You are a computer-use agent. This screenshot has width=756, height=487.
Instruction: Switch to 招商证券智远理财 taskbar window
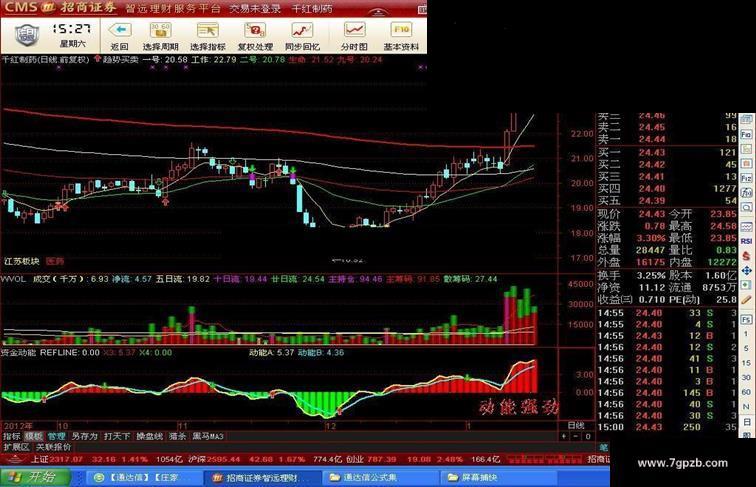tap(262, 477)
